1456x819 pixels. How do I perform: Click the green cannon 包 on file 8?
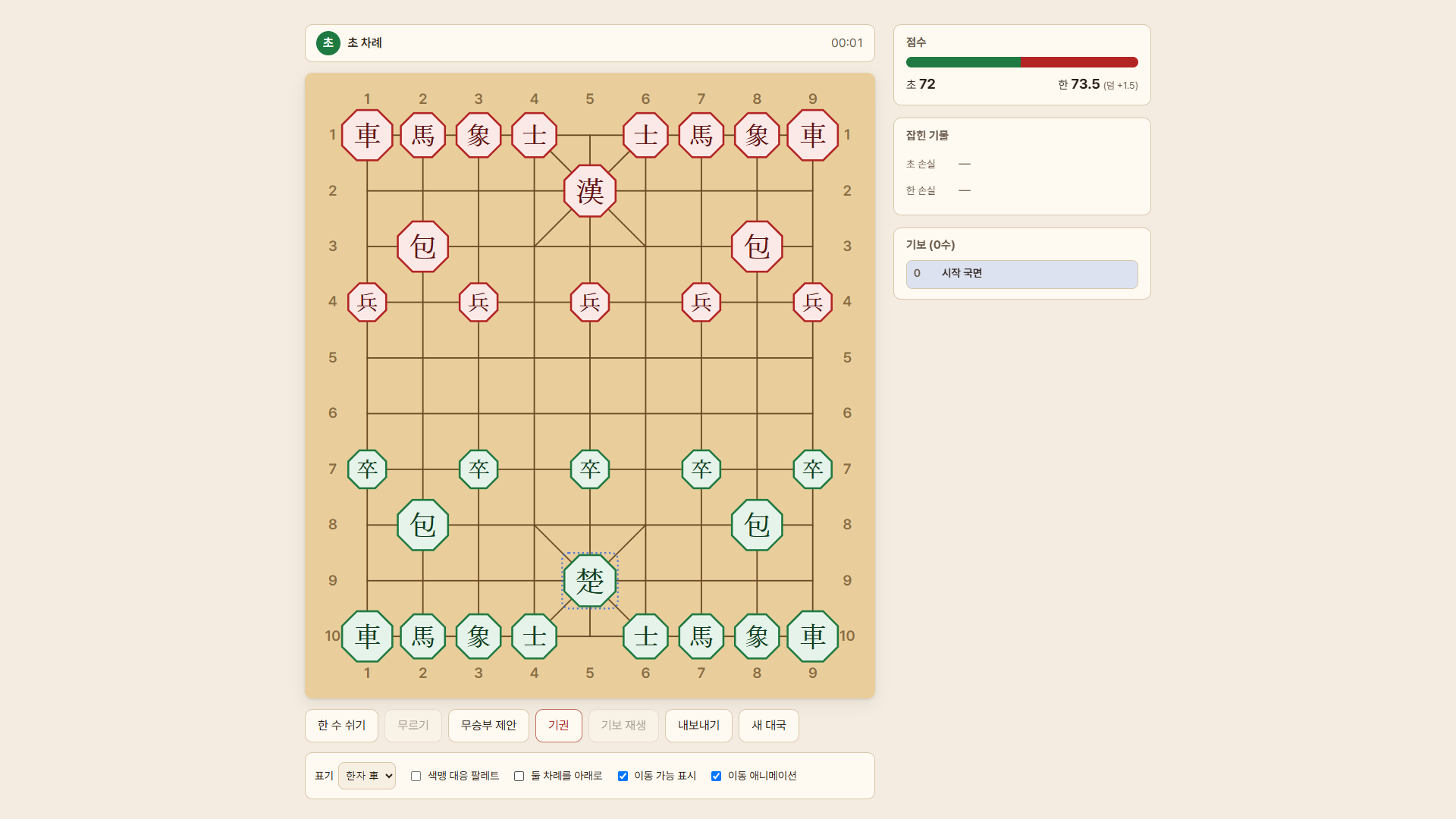point(757,525)
